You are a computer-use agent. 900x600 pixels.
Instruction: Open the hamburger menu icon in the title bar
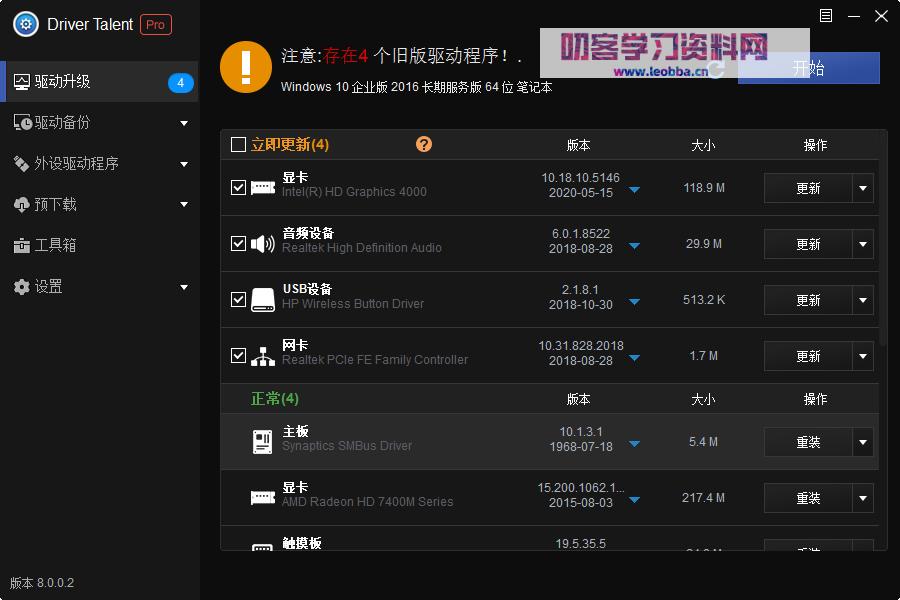(x=825, y=16)
